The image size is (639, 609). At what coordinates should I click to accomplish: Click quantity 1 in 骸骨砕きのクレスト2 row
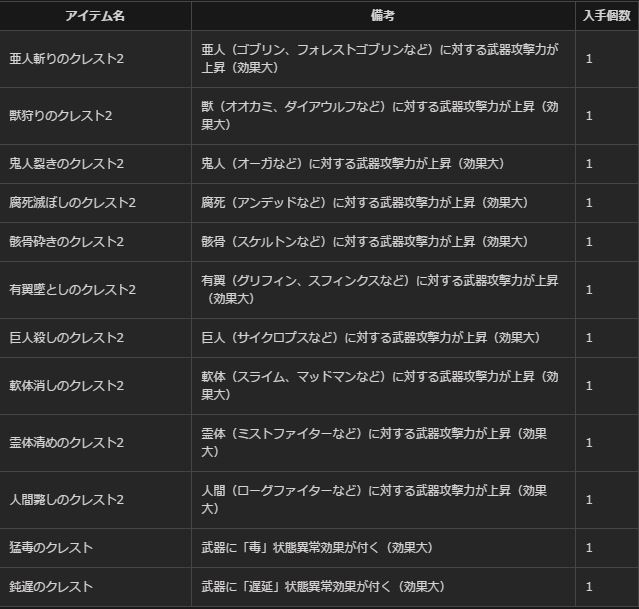(x=589, y=242)
